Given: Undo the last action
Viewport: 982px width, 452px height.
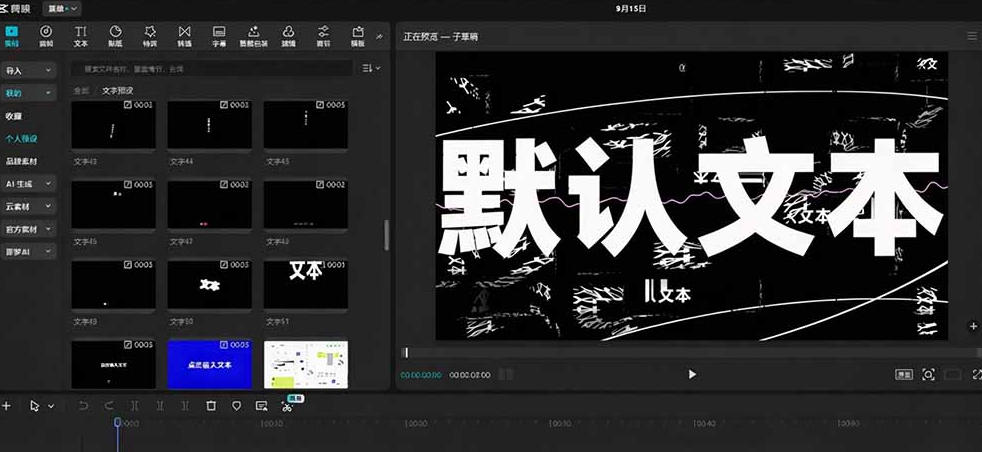Looking at the screenshot, I should point(83,406).
